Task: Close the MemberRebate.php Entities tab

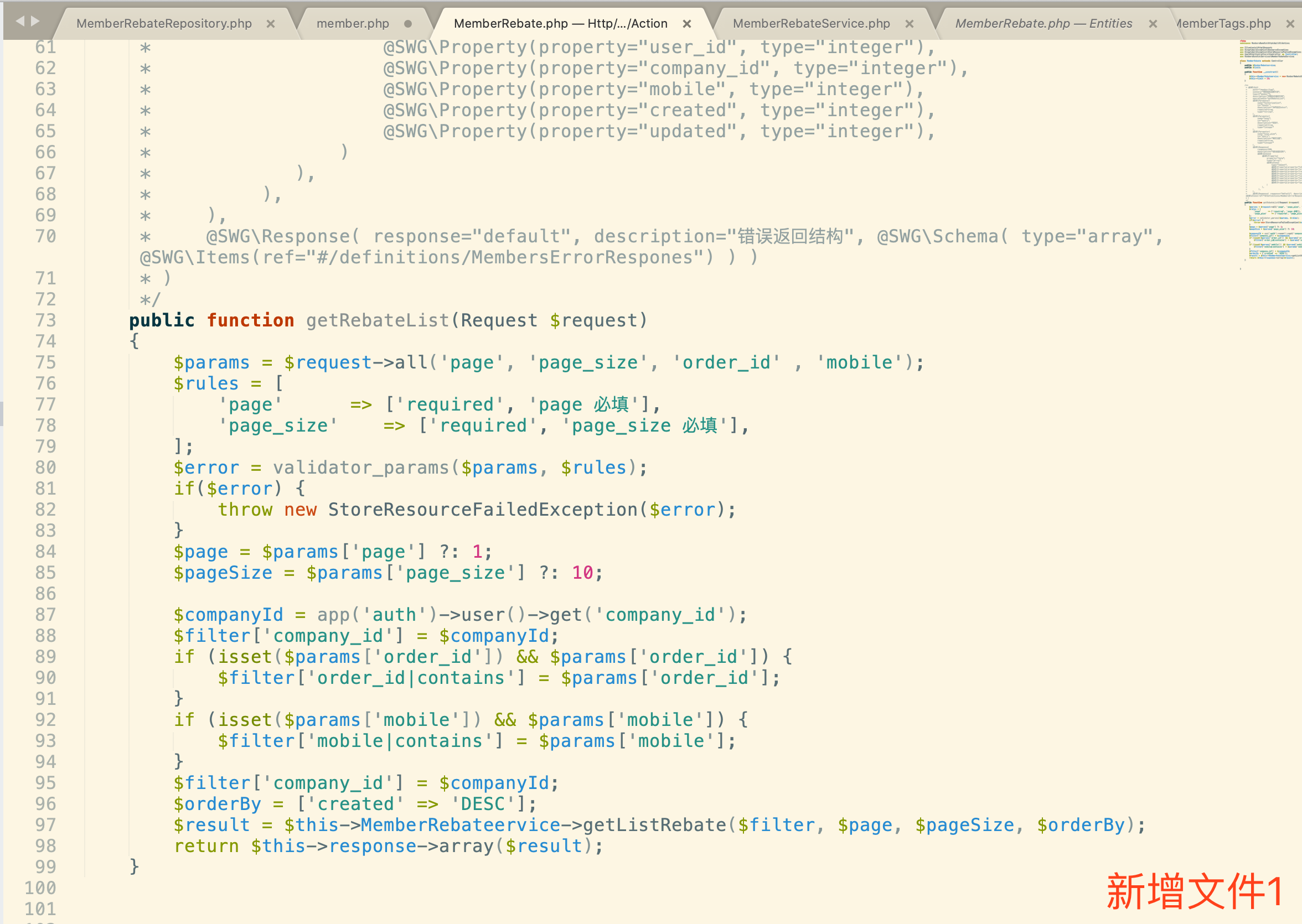Action: pyautogui.click(x=1153, y=24)
